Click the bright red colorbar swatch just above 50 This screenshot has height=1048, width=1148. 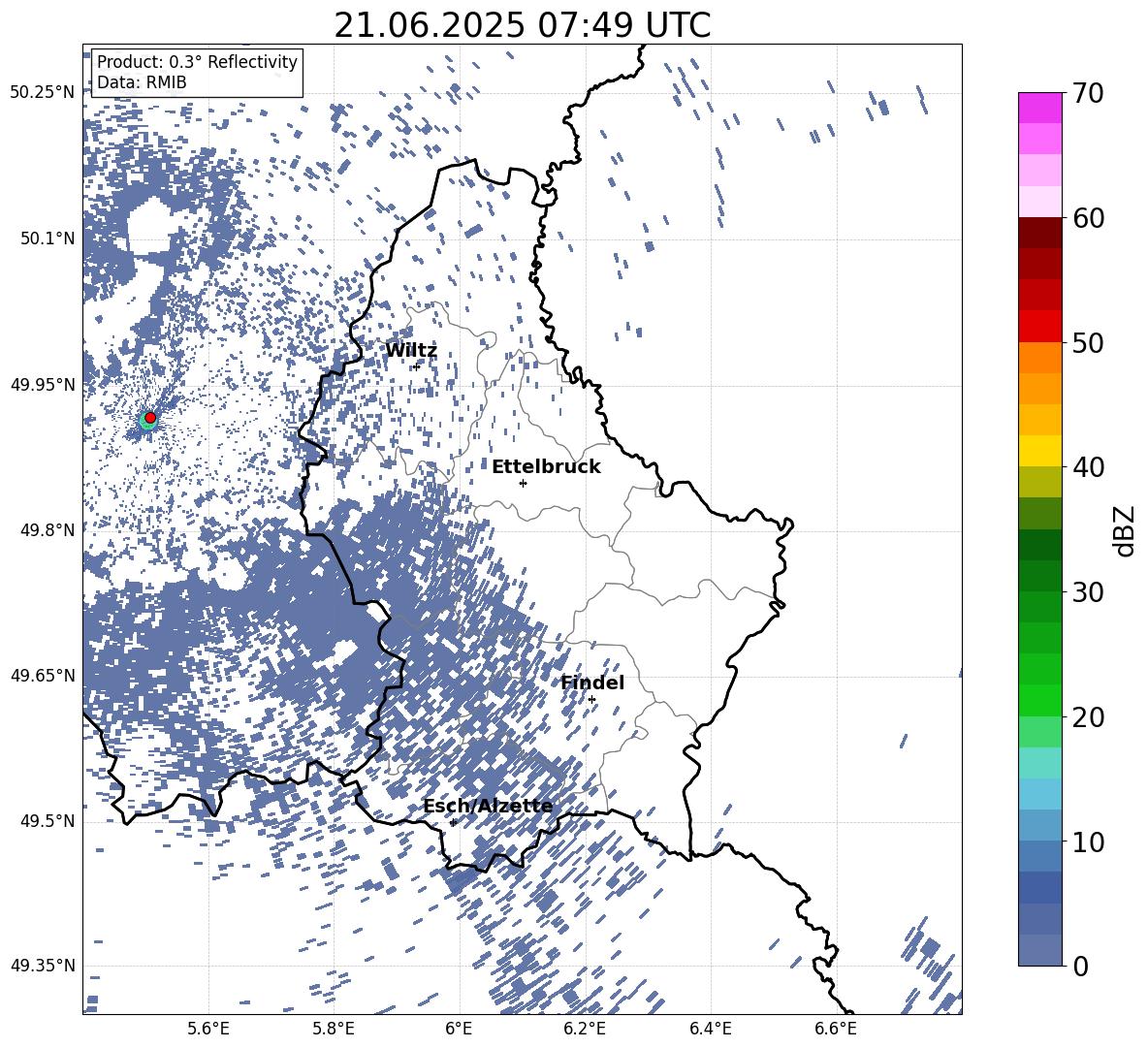point(1039,327)
